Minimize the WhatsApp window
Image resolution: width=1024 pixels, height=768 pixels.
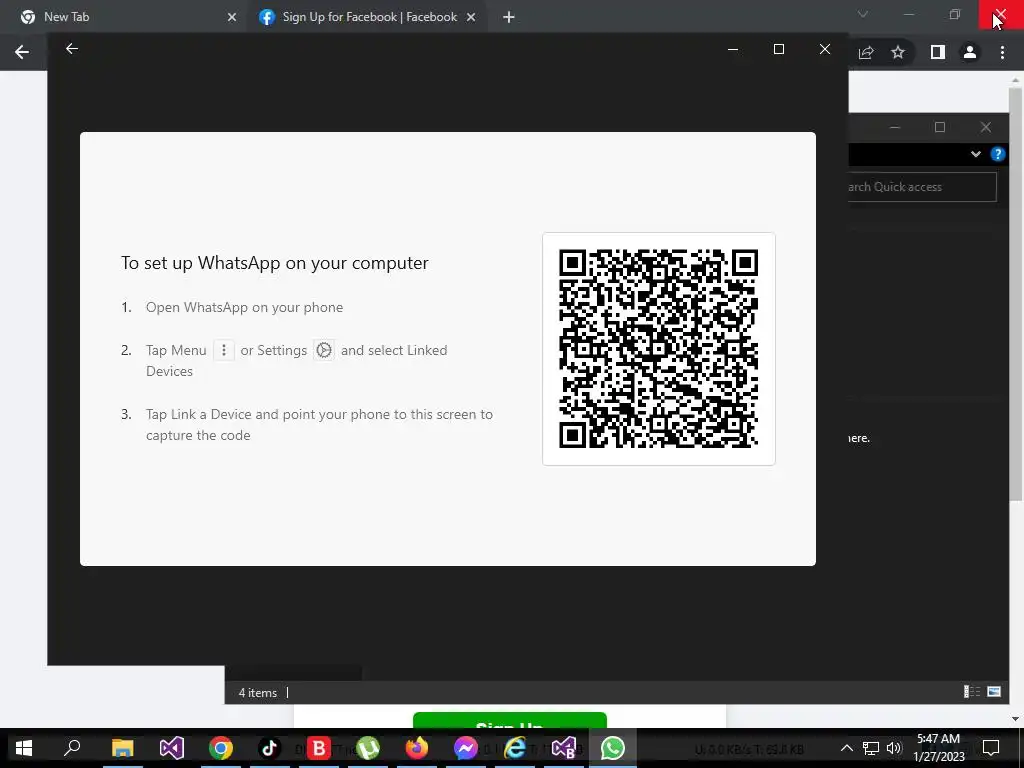coord(733,50)
